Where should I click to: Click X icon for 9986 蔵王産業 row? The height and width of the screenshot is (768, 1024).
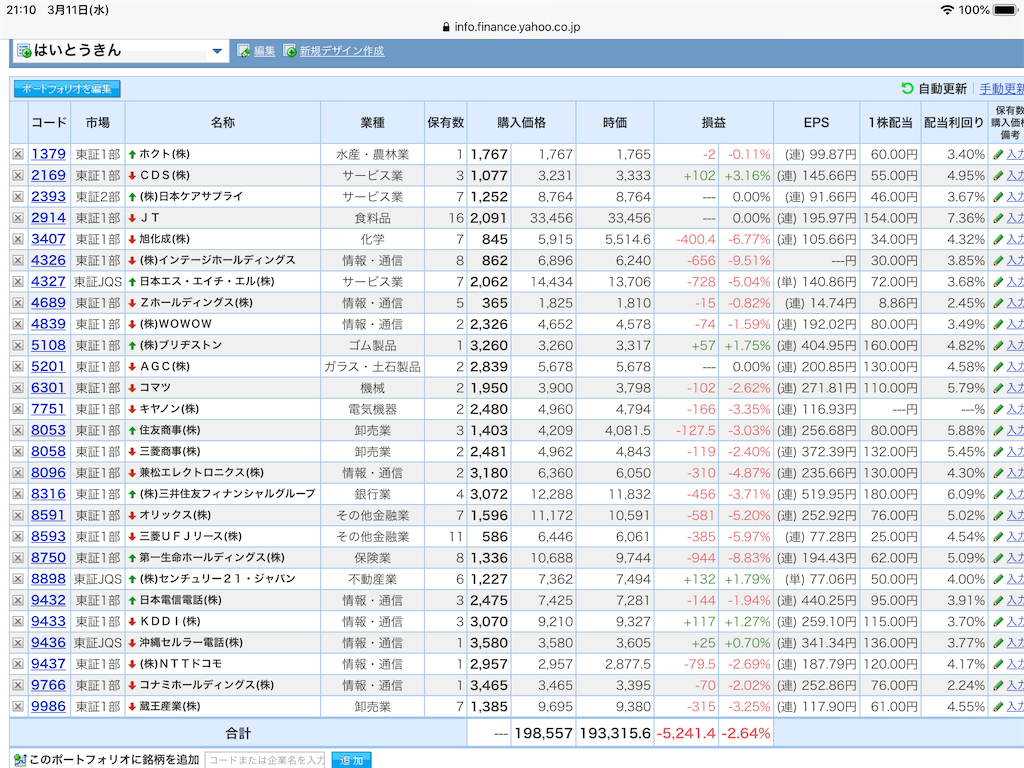(18, 706)
